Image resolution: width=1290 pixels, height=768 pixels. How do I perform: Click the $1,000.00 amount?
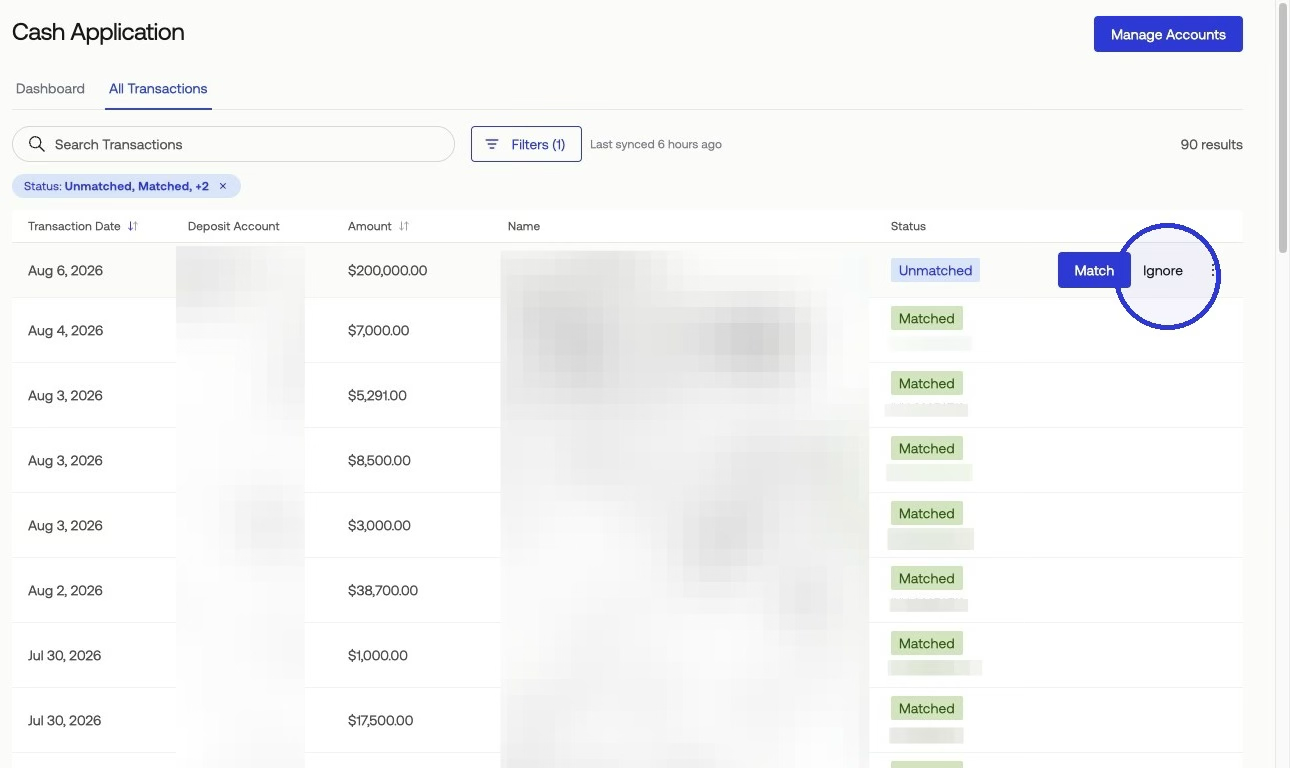378,655
